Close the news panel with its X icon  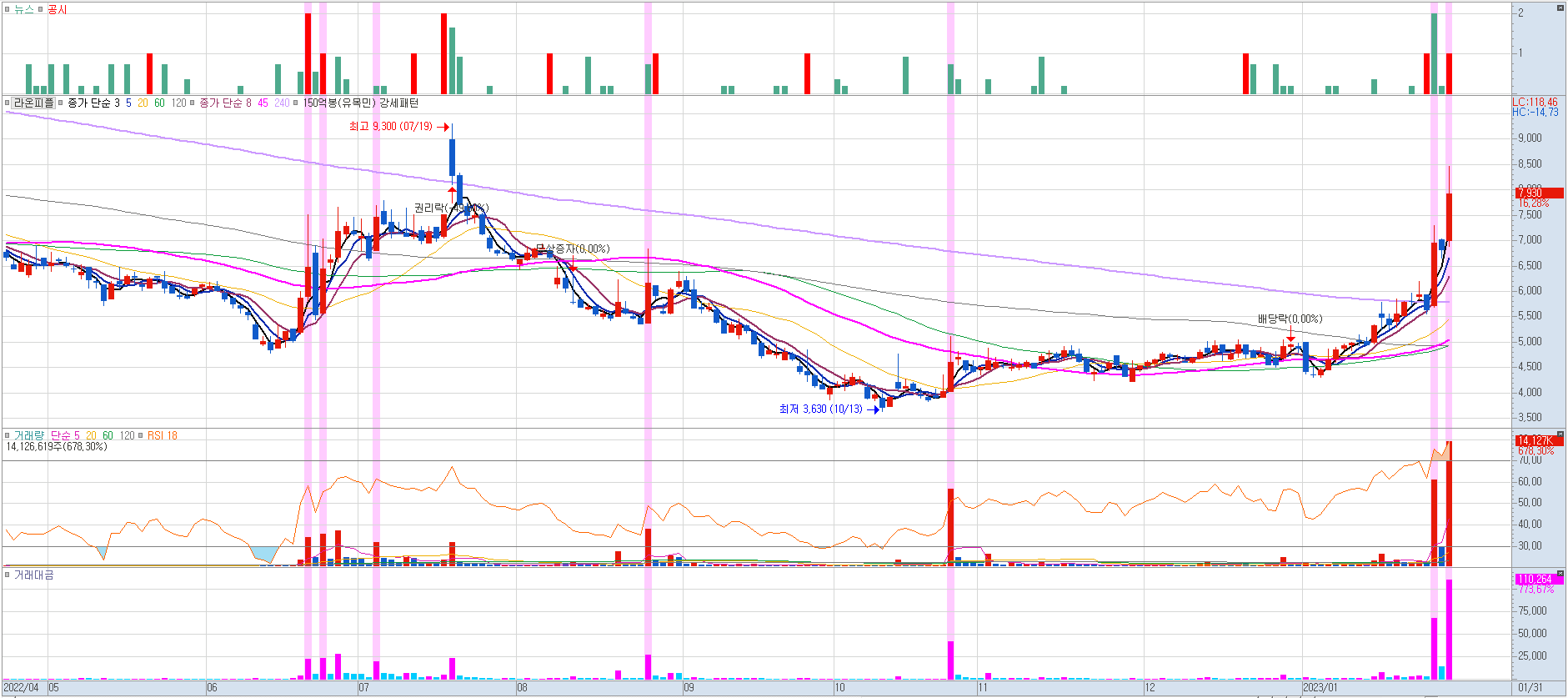pos(1560,8)
